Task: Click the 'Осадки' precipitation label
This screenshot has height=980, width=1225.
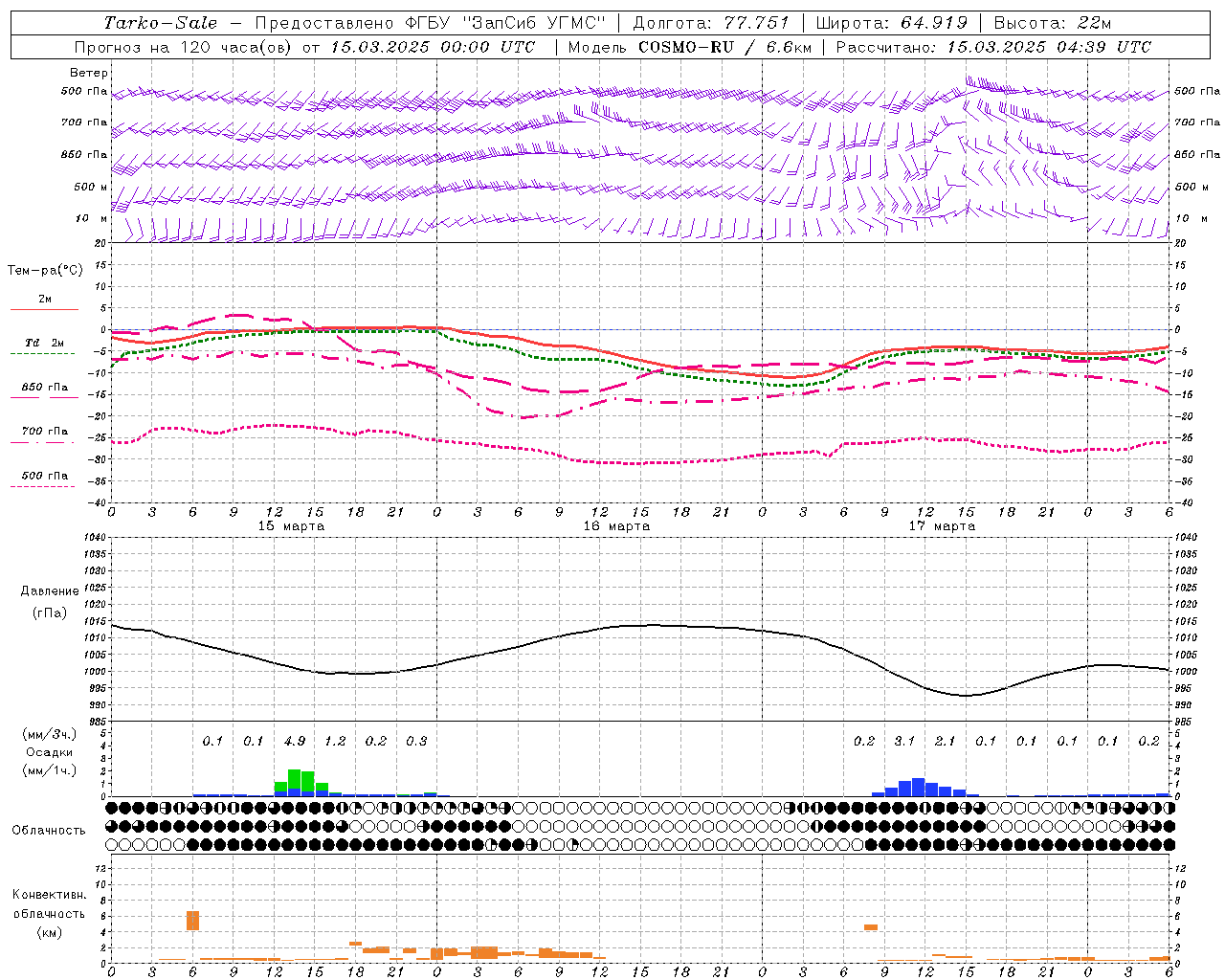Action: pyautogui.click(x=50, y=752)
